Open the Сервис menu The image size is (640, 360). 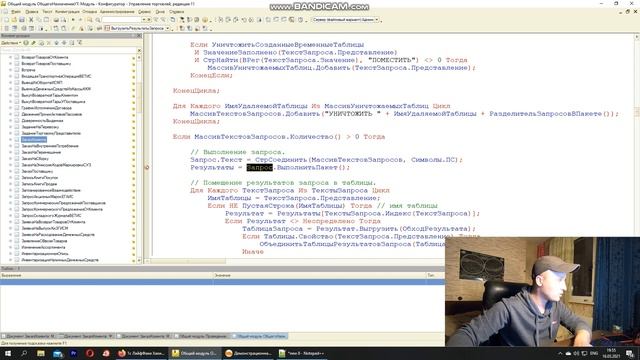pos(144,12)
